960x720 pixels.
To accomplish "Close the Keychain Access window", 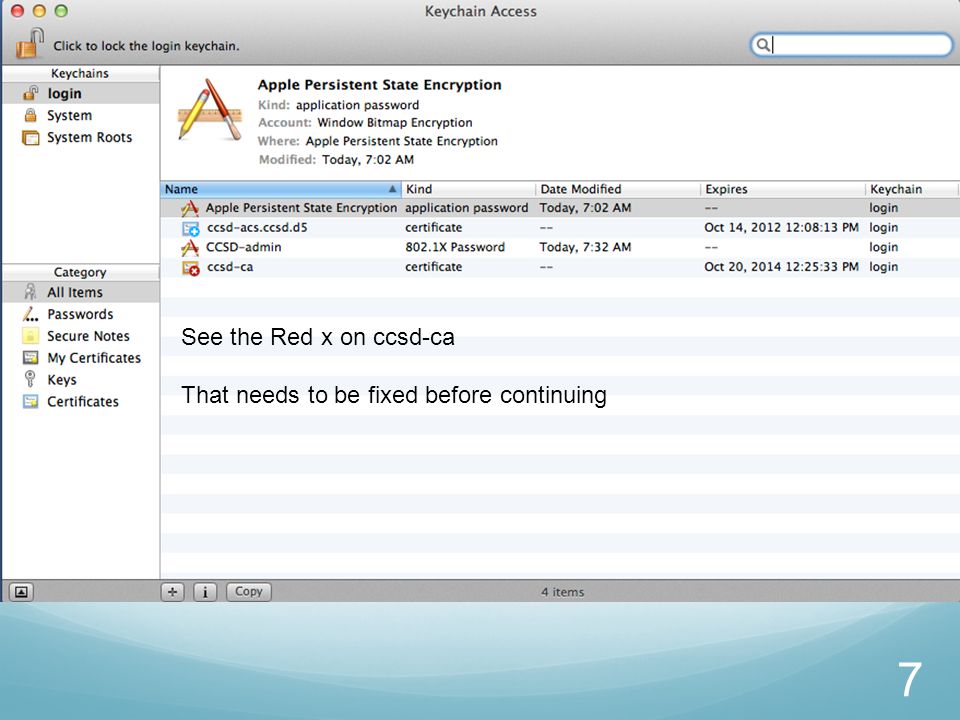I will point(17,11).
